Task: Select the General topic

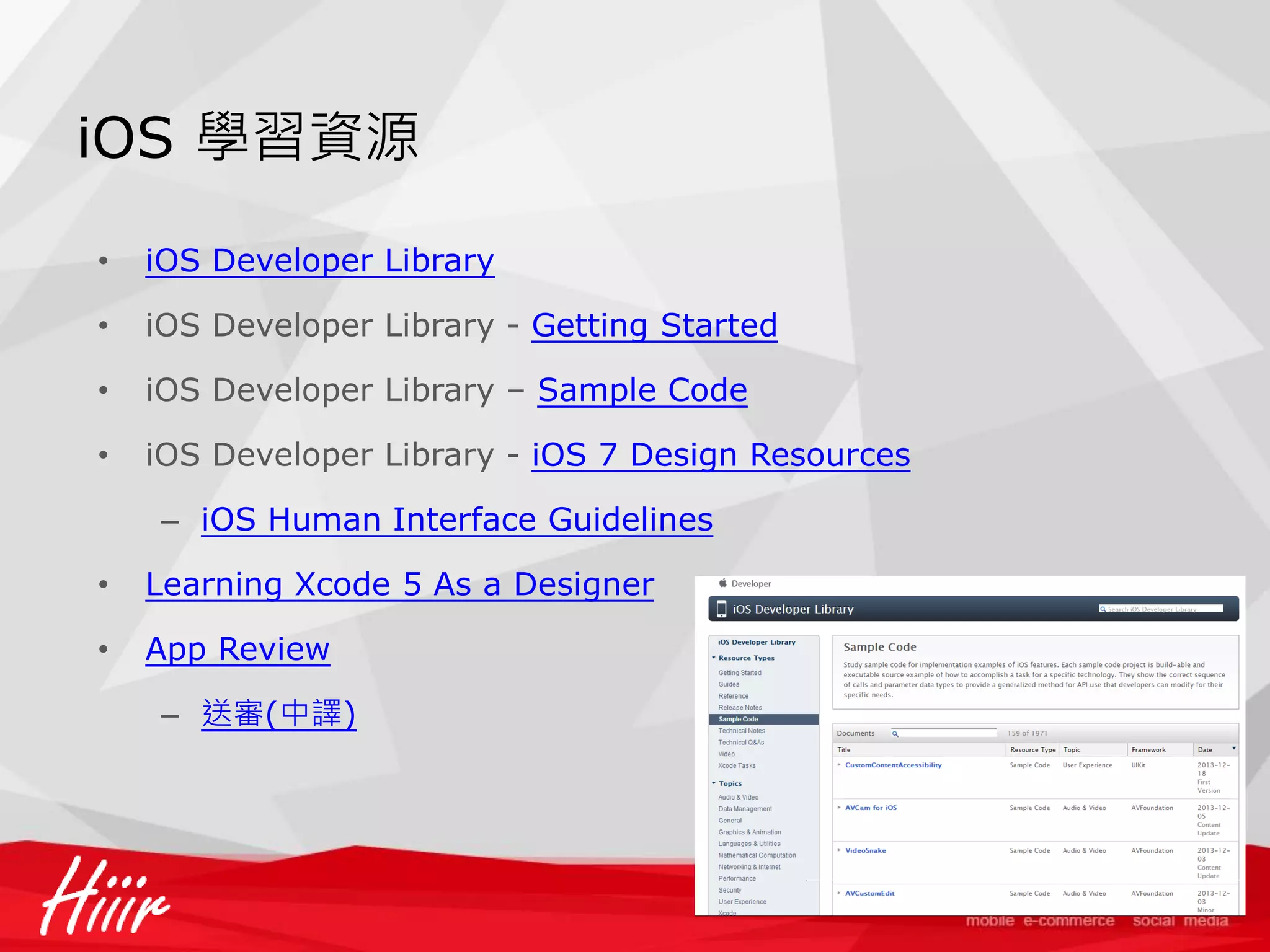Action: coord(730,821)
